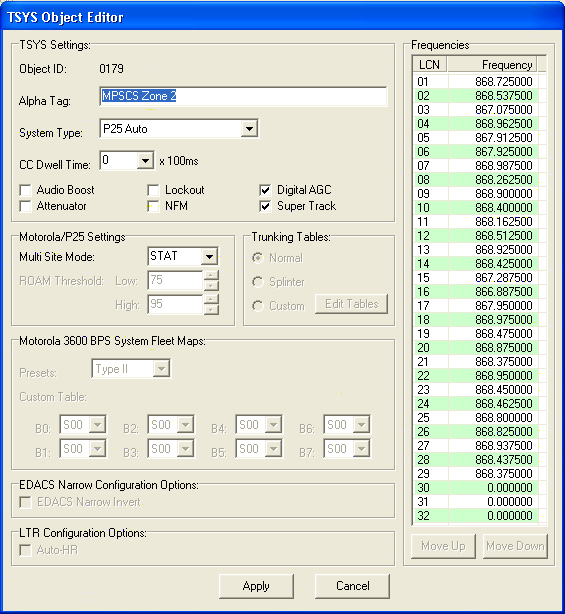Image resolution: width=565 pixels, height=614 pixels.
Task: Select the empty LCN 30 row
Action: (x=476, y=488)
